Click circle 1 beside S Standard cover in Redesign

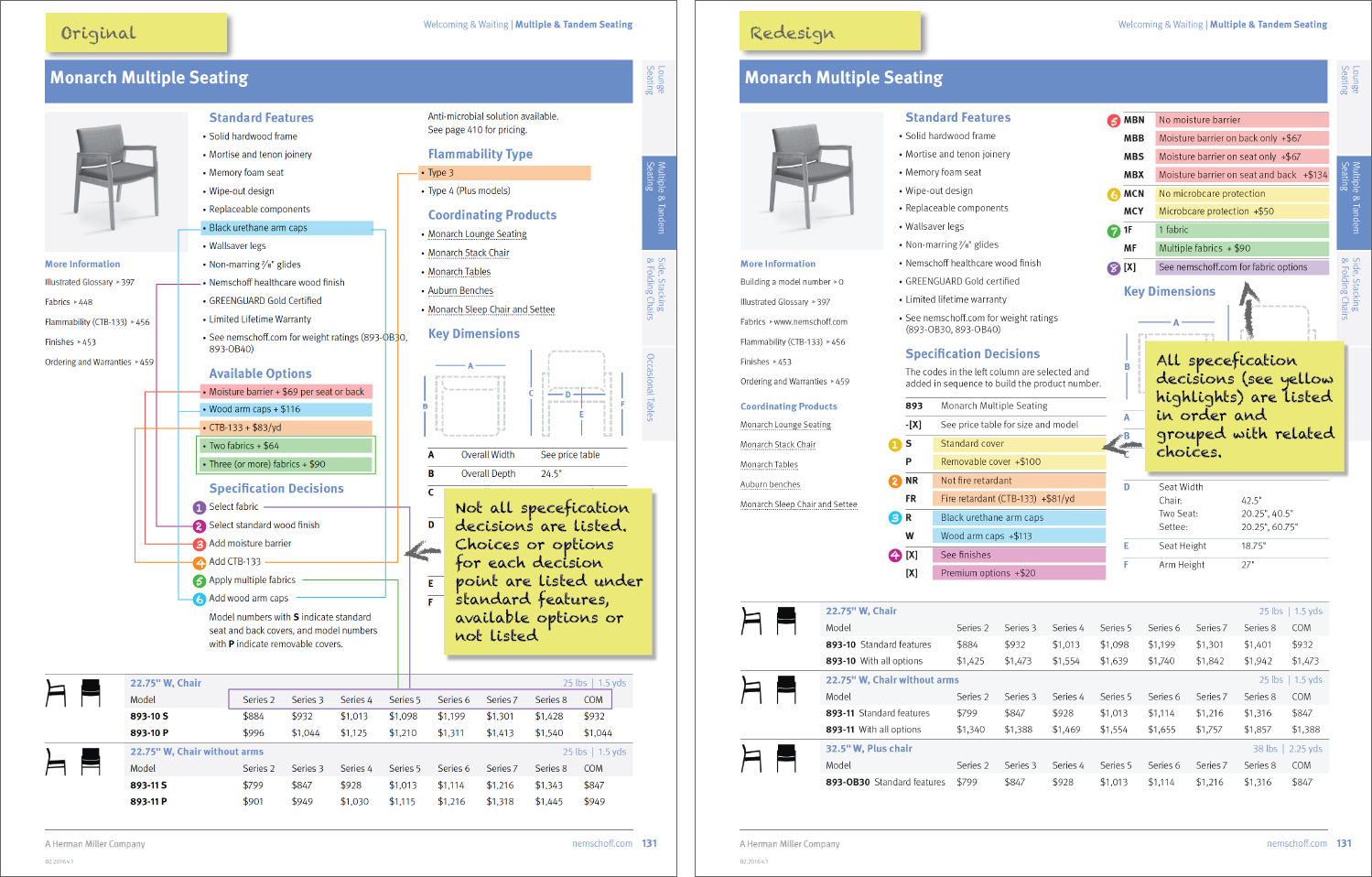[x=895, y=444]
